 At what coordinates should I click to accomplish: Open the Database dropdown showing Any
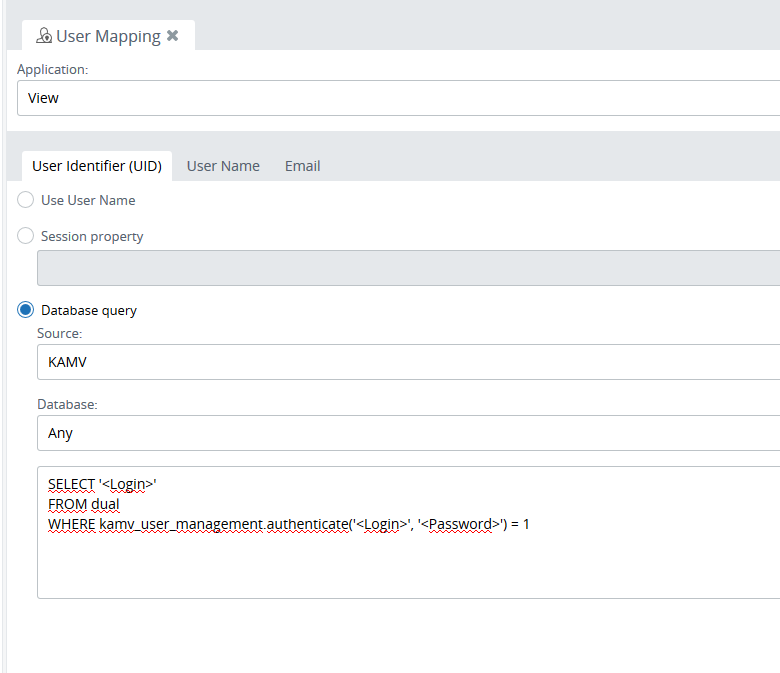[400, 433]
